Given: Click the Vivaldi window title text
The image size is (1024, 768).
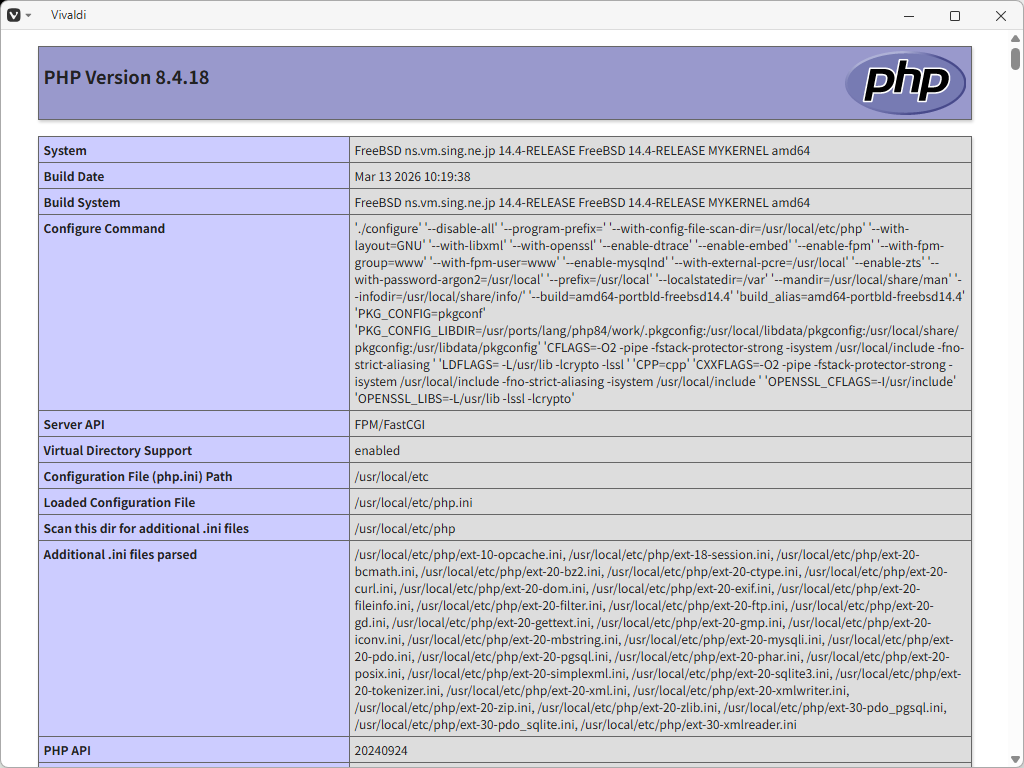Looking at the screenshot, I should (69, 15).
